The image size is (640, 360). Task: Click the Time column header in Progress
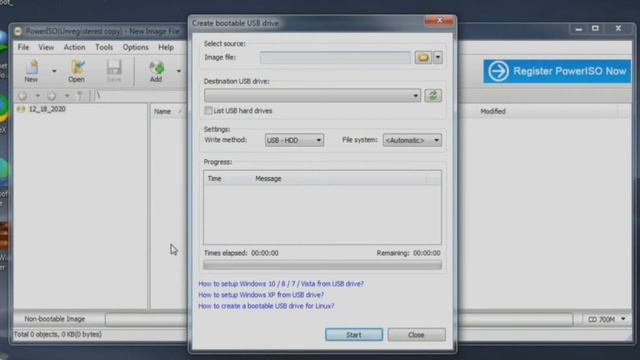[x=214, y=179]
